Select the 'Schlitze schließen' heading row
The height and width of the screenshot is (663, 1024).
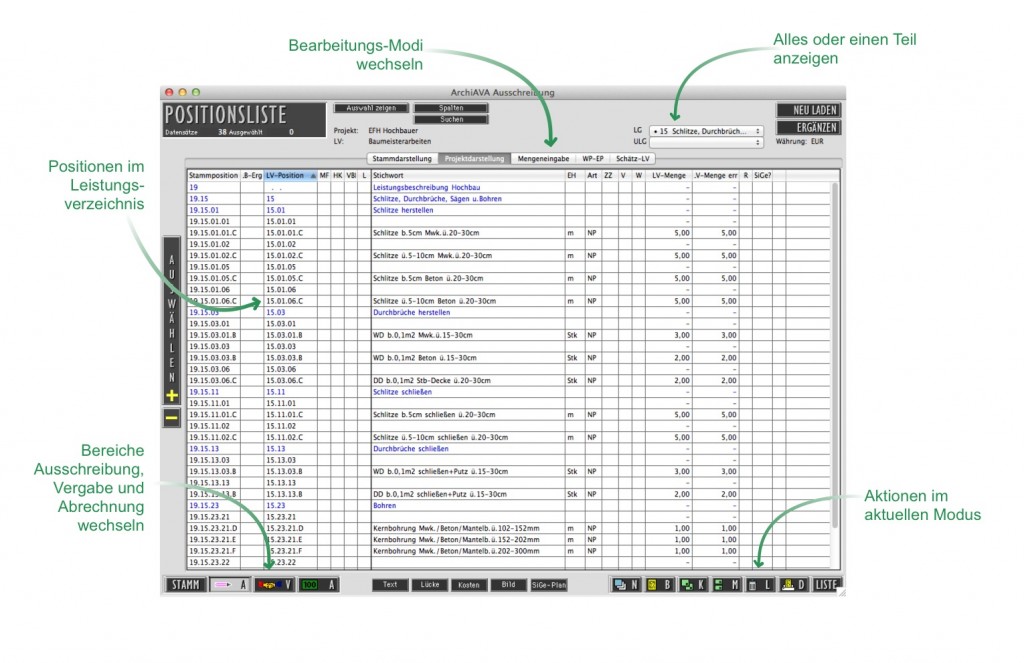[508, 392]
